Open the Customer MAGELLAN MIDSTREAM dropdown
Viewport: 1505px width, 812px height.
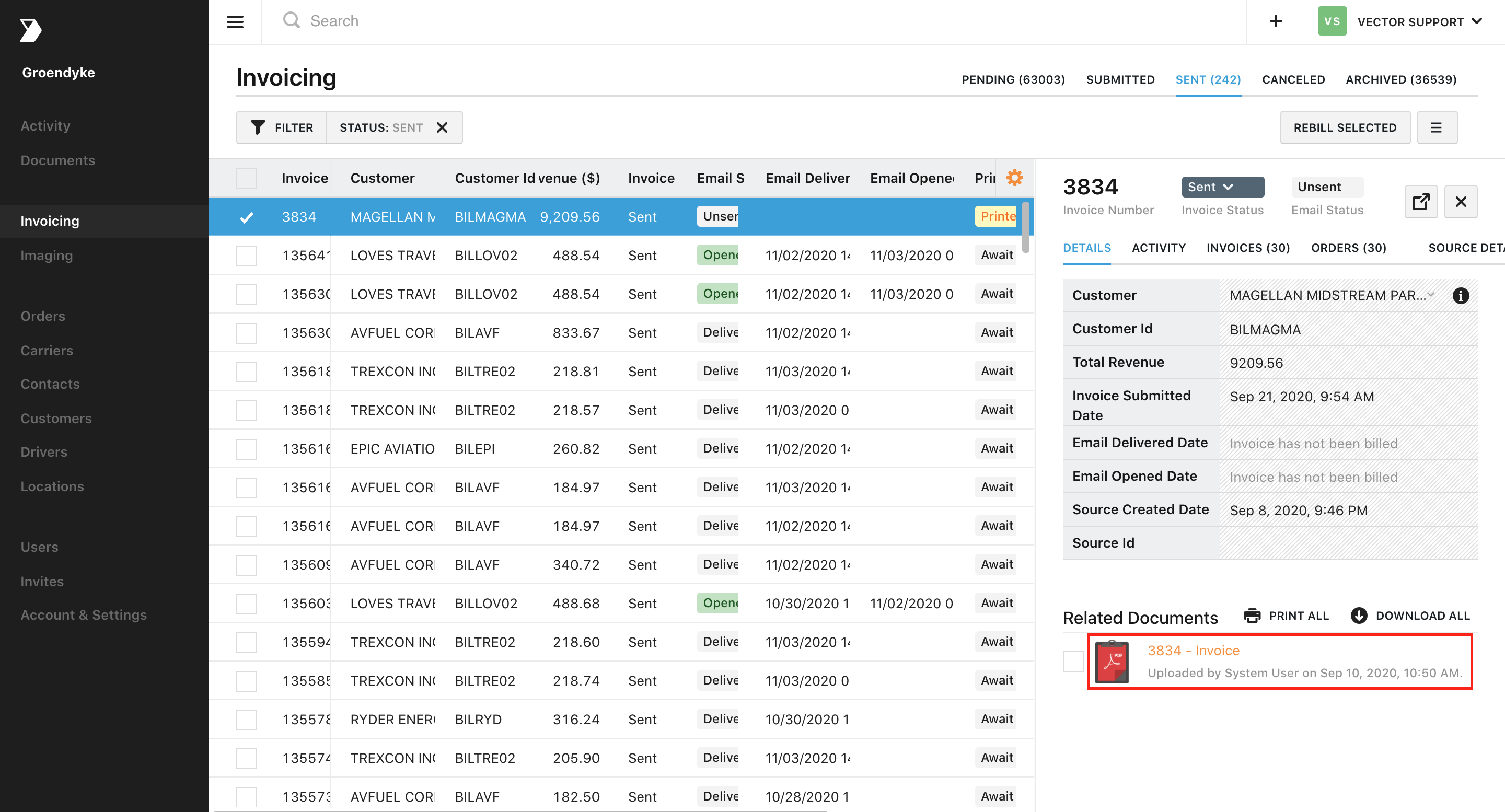[x=1332, y=296]
